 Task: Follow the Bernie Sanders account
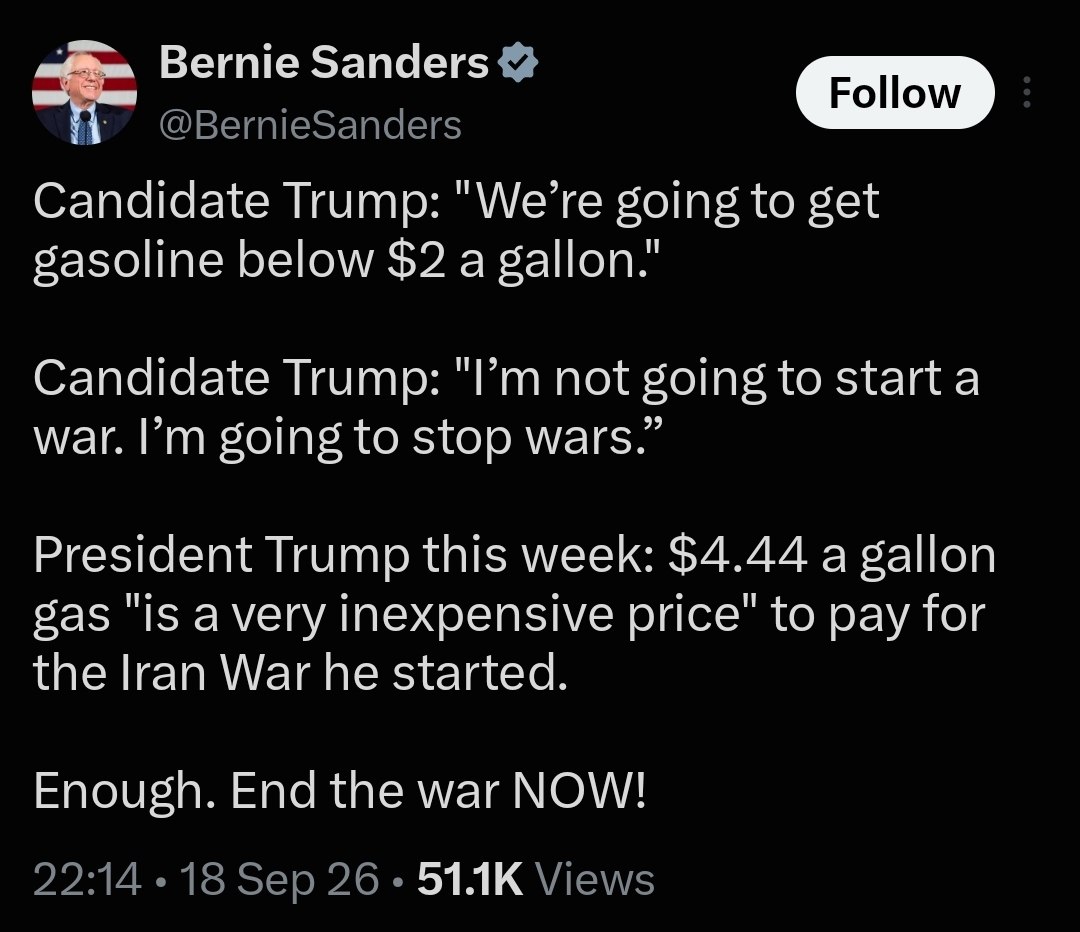(x=895, y=92)
